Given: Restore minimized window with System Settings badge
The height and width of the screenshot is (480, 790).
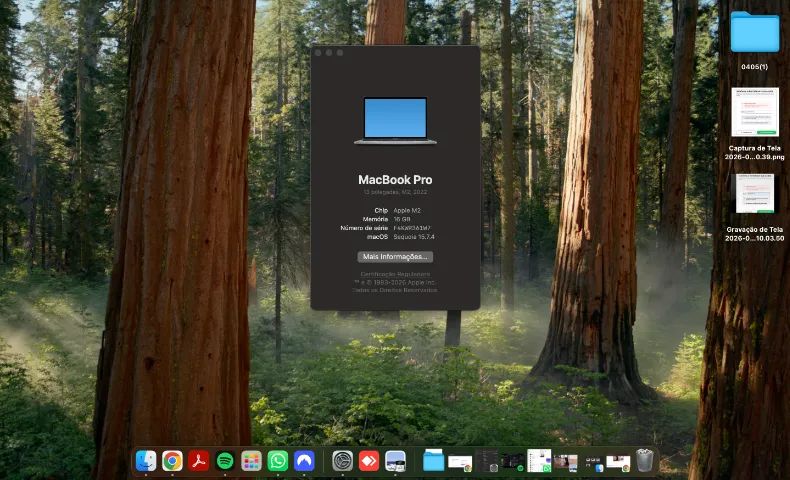Looking at the screenshot, I should pyautogui.click(x=487, y=460).
